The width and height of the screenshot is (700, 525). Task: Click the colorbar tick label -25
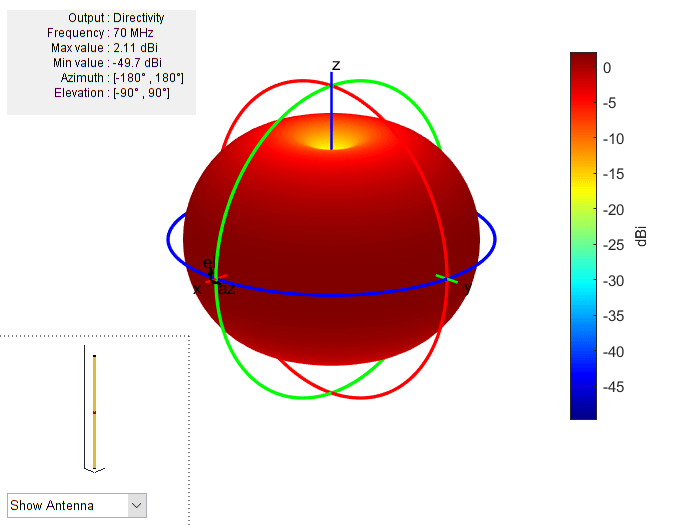point(613,245)
